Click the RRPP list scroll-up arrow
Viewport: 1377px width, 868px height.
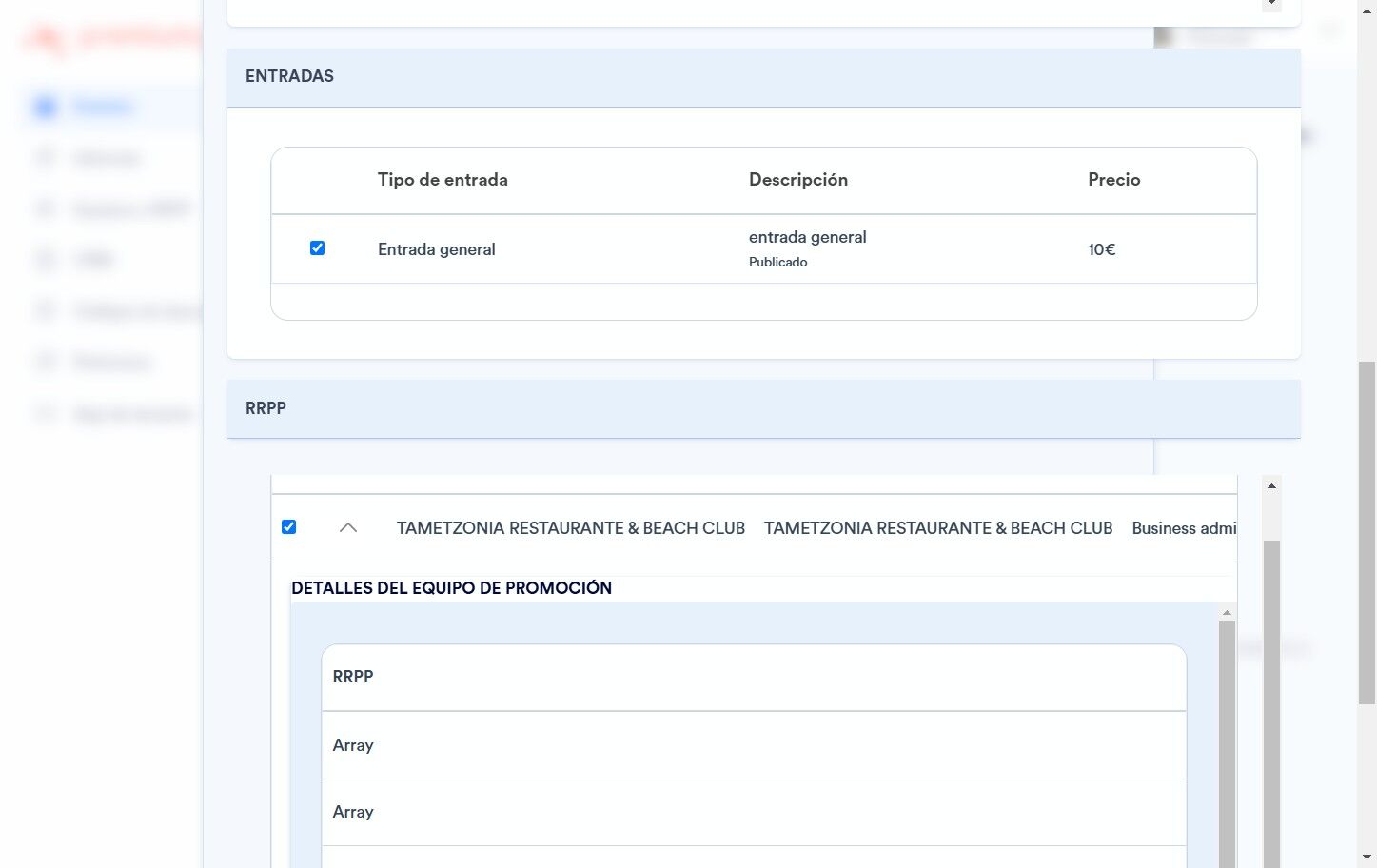1271,485
